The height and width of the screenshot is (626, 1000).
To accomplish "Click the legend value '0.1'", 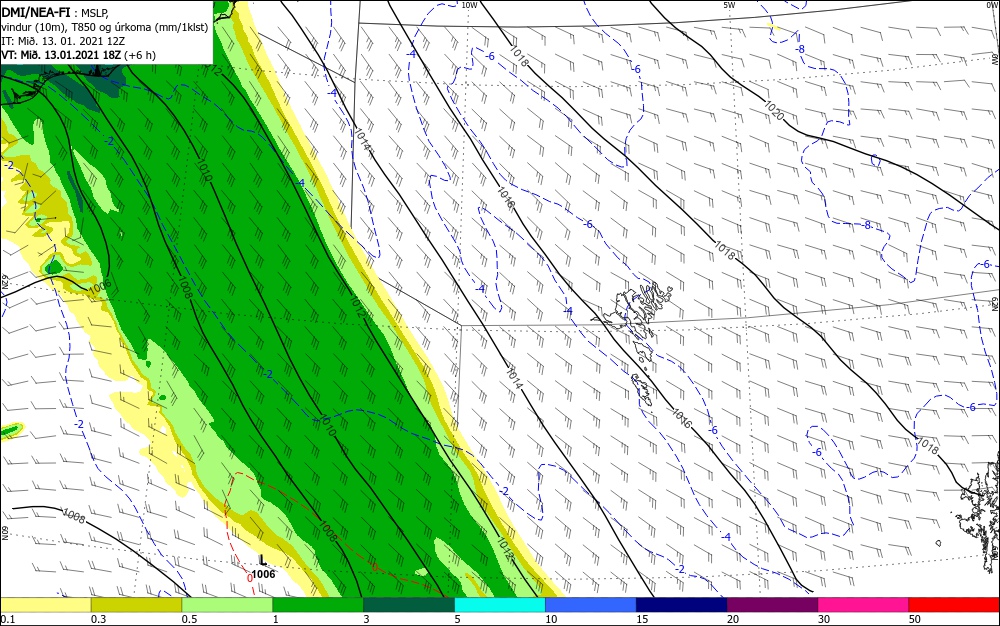I will point(8,619).
